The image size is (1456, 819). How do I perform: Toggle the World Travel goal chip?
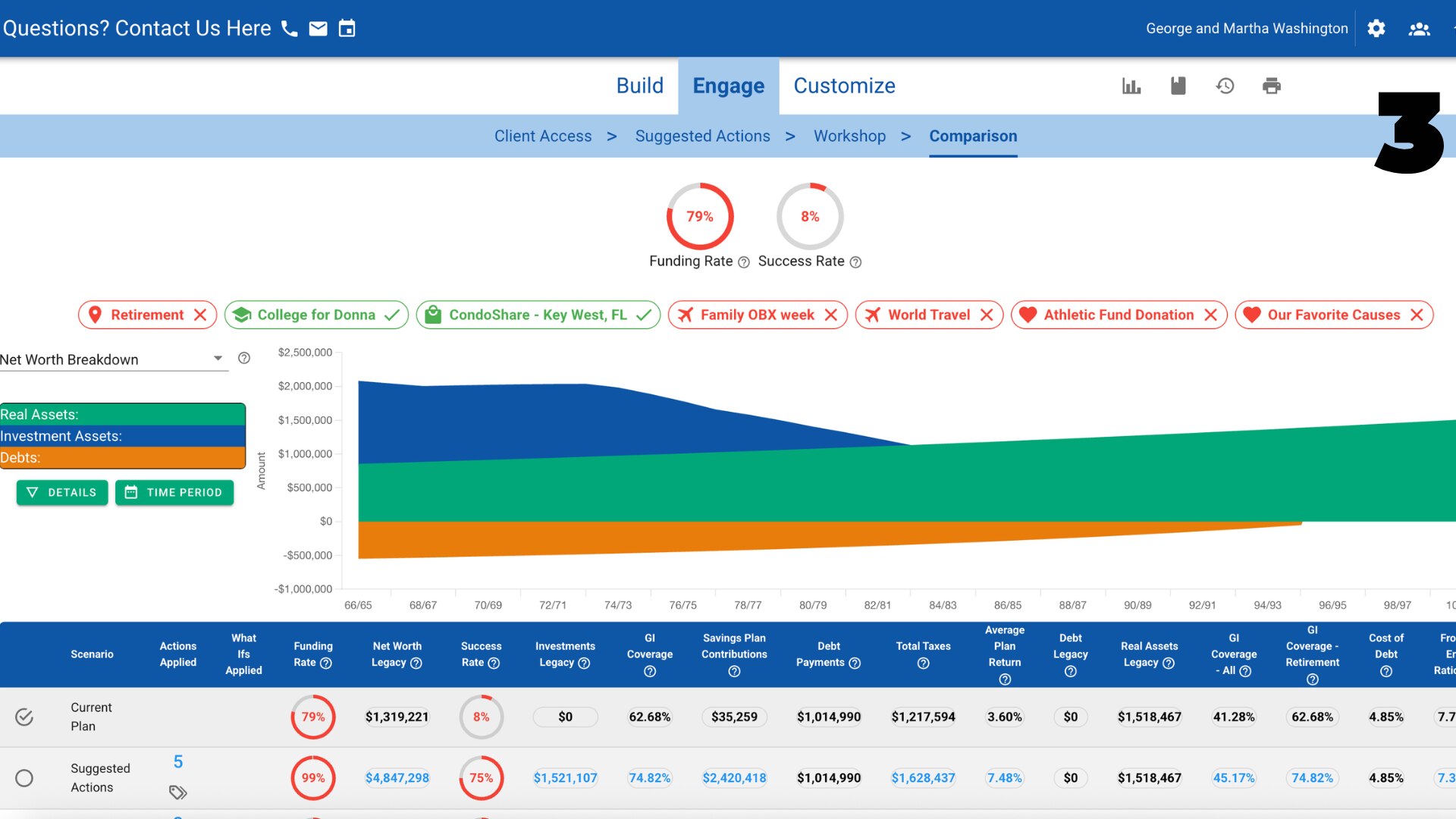tap(929, 315)
